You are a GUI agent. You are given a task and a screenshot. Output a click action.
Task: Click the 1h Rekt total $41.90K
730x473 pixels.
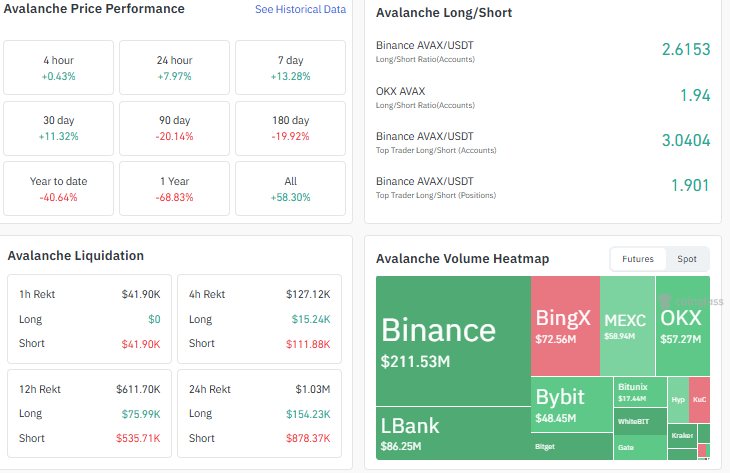[x=141, y=294]
